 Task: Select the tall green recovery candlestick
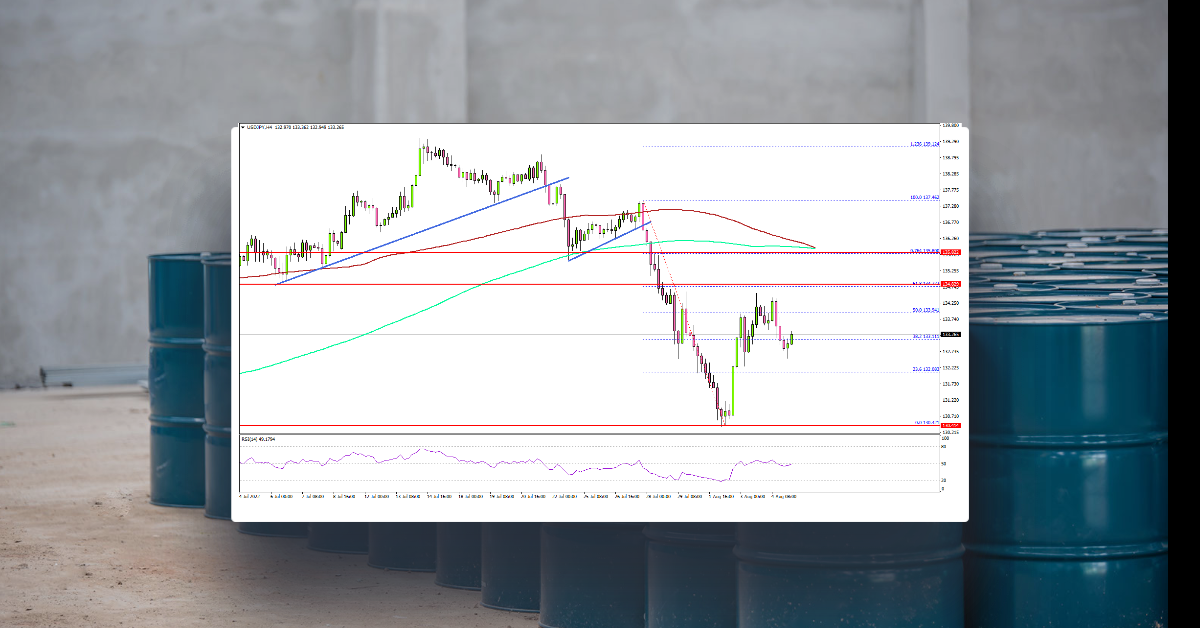tap(731, 398)
